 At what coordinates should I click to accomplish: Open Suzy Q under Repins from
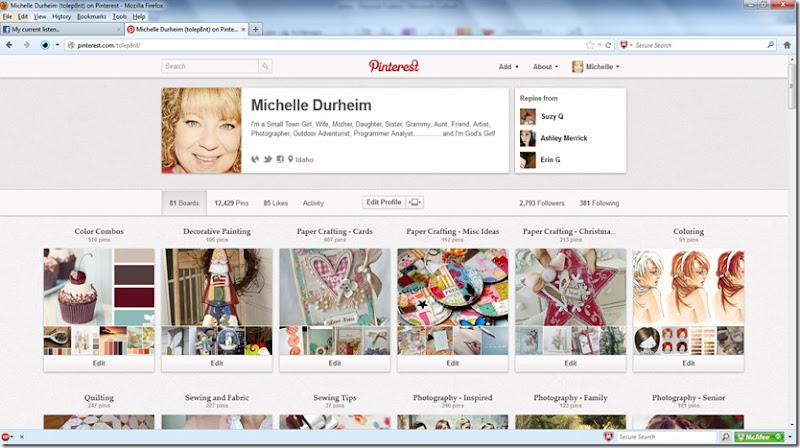pos(552,116)
